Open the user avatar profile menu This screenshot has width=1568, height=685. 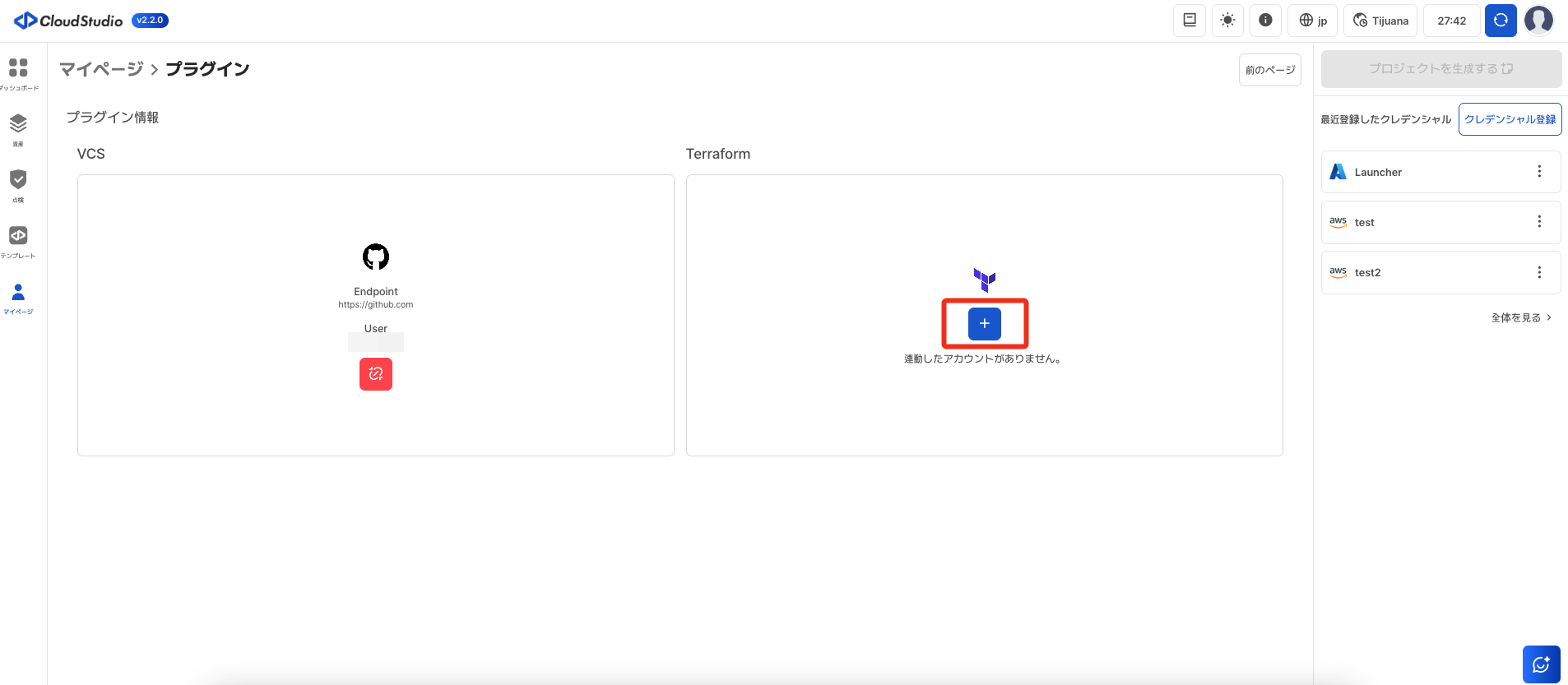pos(1538,21)
